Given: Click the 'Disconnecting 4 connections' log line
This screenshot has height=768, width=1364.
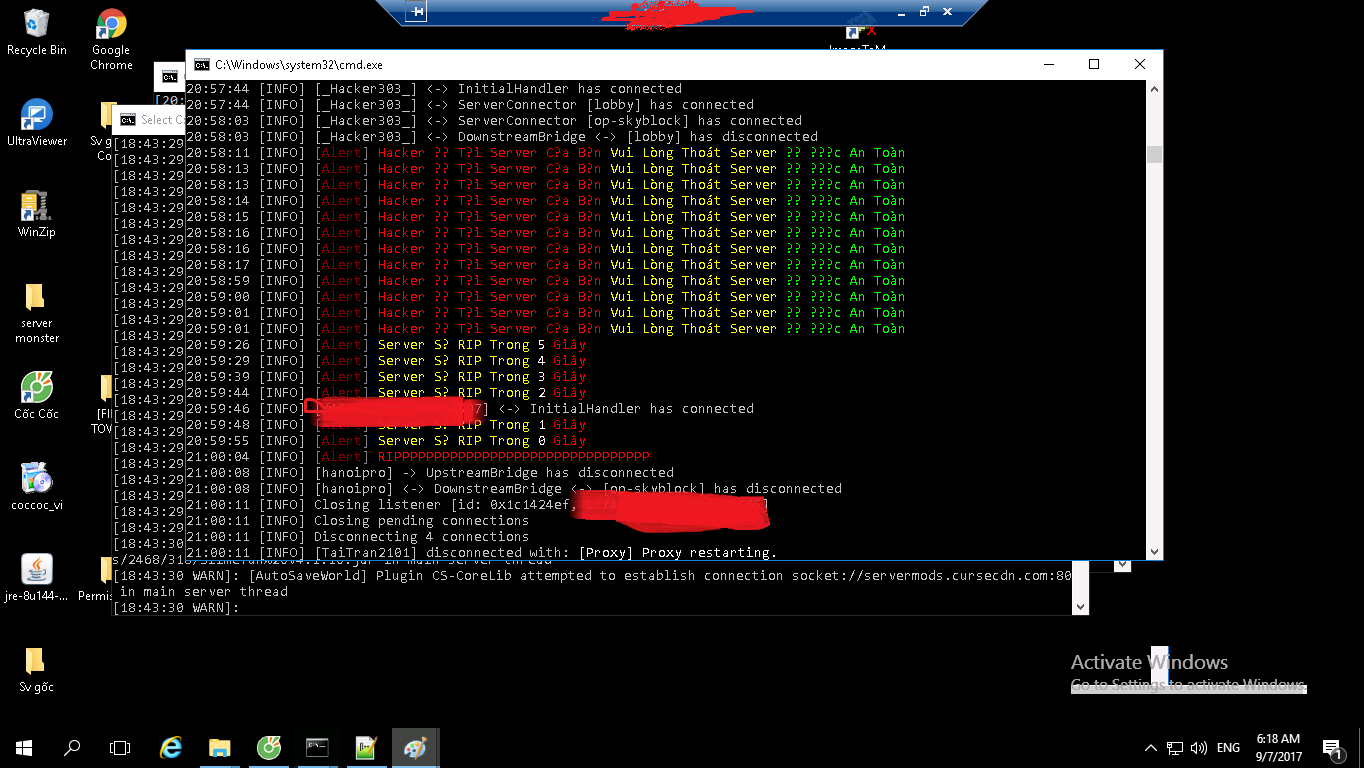Looking at the screenshot, I should (x=358, y=537).
